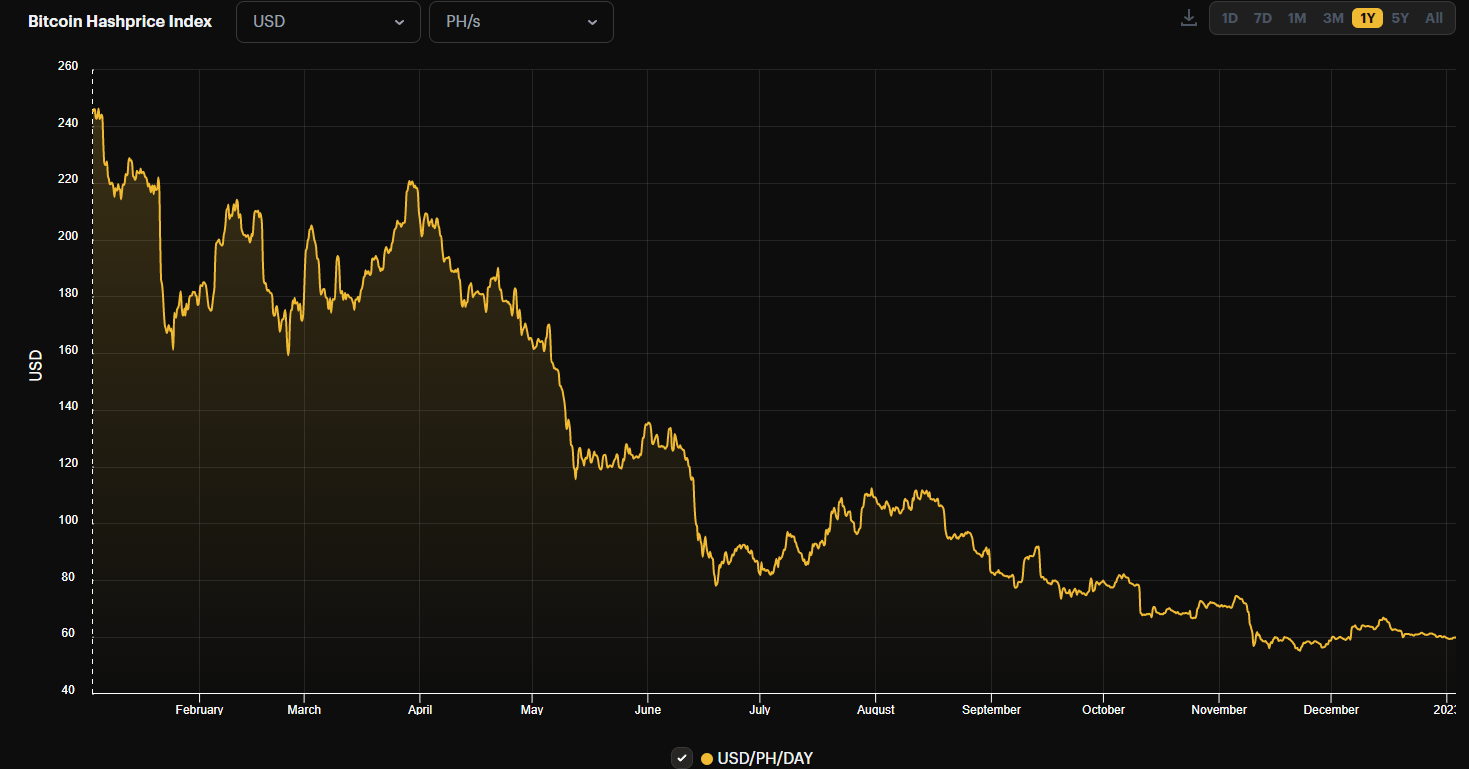Image resolution: width=1469 pixels, height=769 pixels.
Task: Click the 100 y-axis value
Action: (x=68, y=521)
